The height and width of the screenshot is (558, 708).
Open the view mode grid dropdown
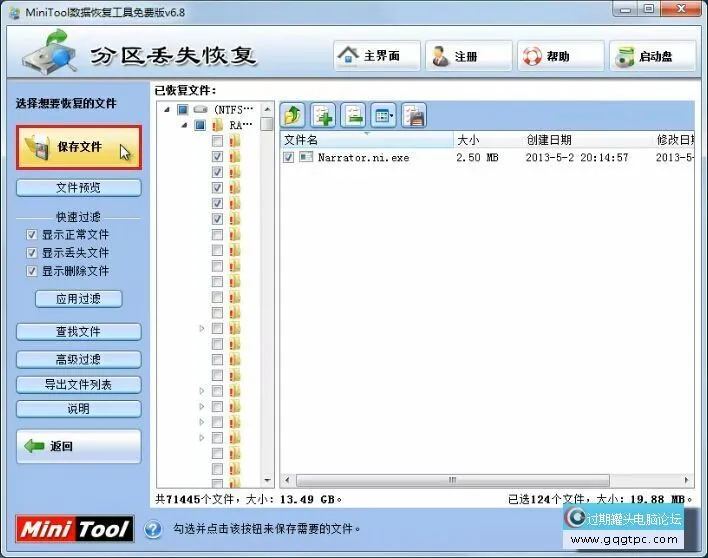click(383, 115)
